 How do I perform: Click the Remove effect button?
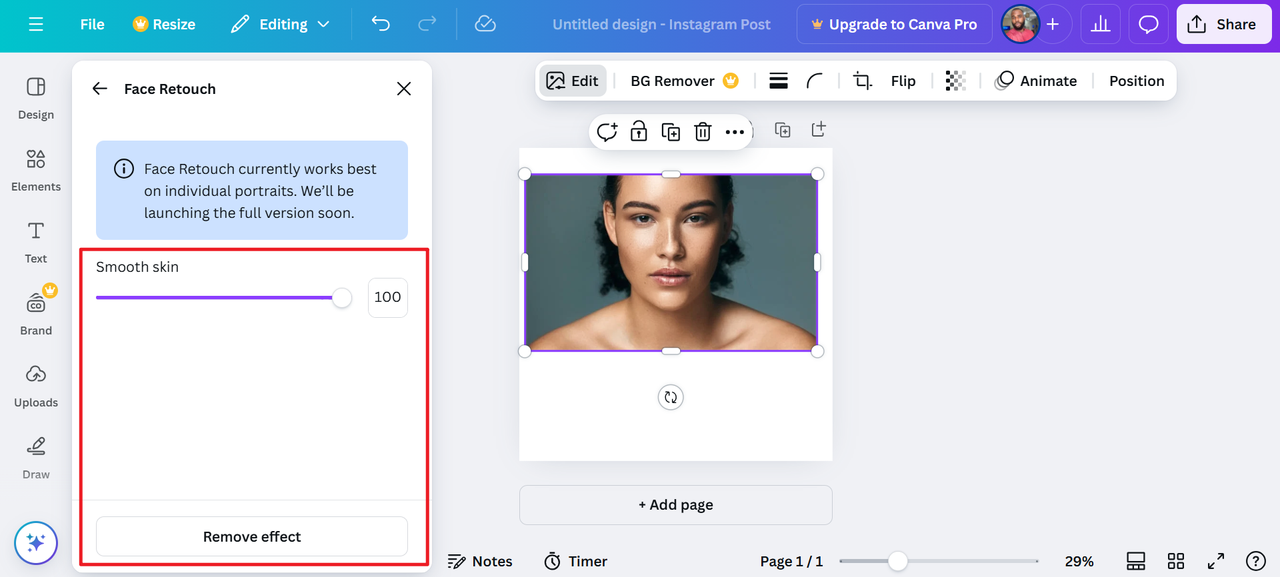(252, 536)
